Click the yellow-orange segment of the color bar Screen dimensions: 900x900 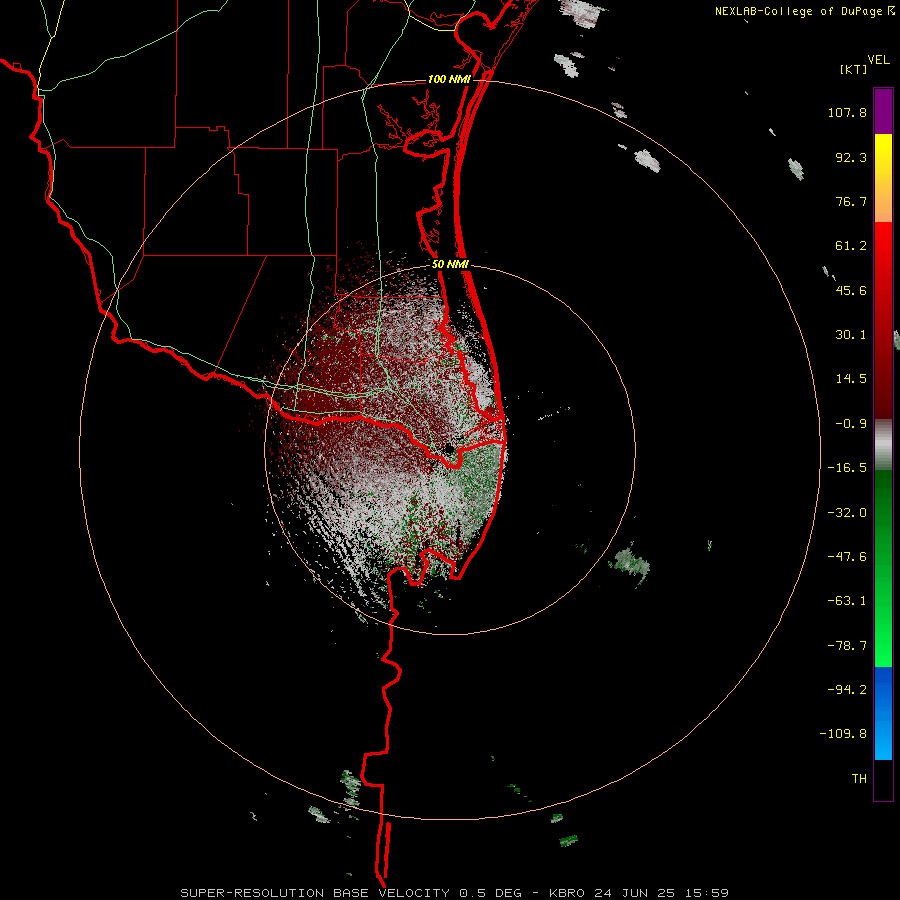coord(883,178)
